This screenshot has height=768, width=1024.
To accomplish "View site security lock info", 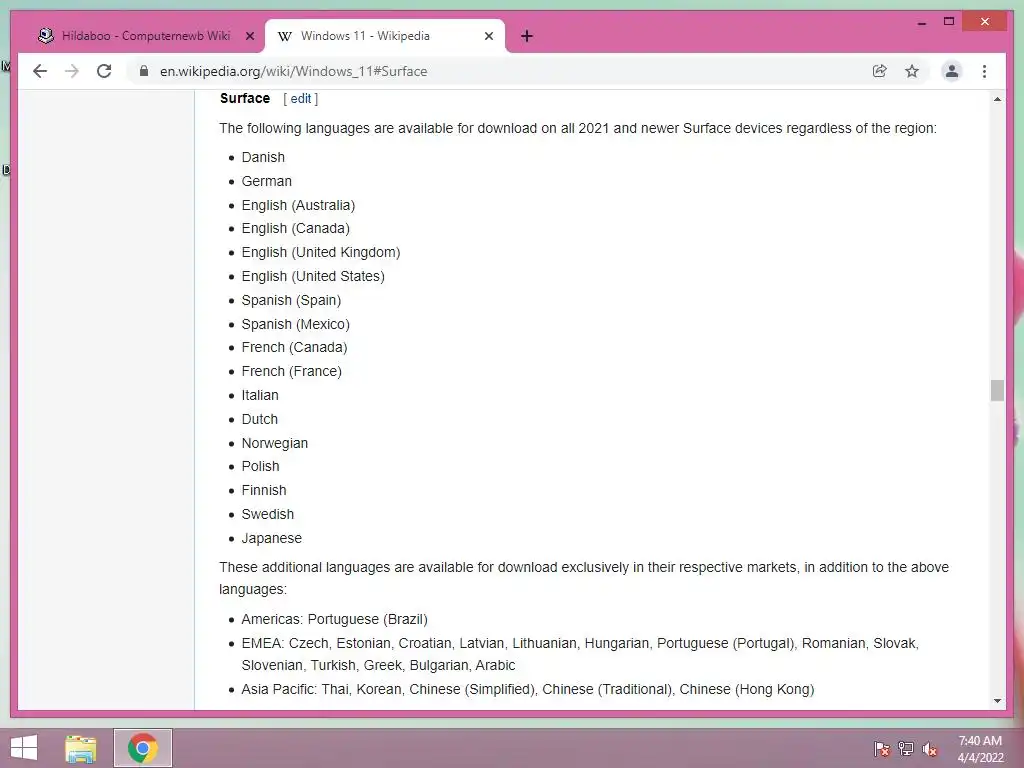I will [144, 71].
